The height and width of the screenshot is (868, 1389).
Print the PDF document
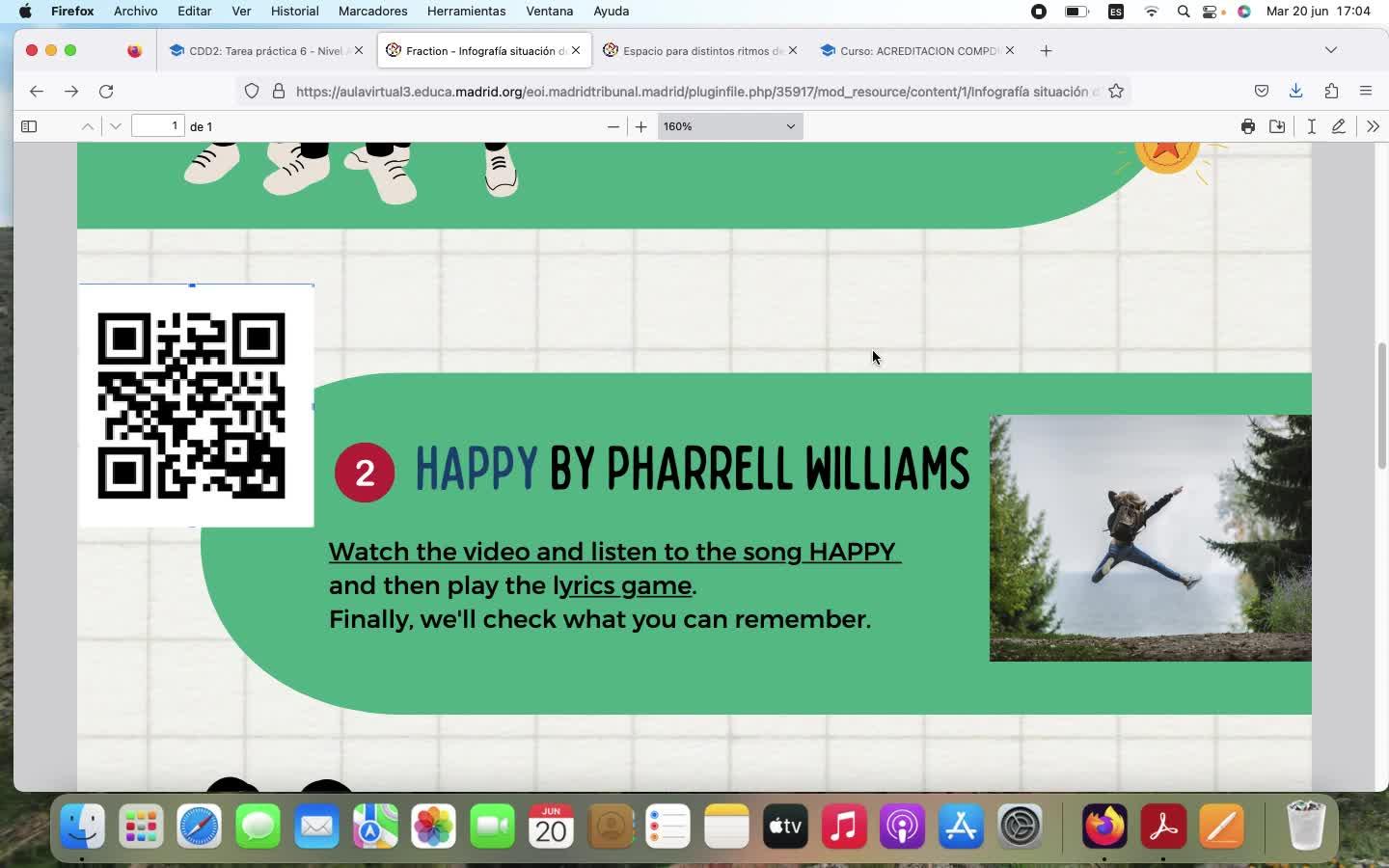click(x=1248, y=126)
